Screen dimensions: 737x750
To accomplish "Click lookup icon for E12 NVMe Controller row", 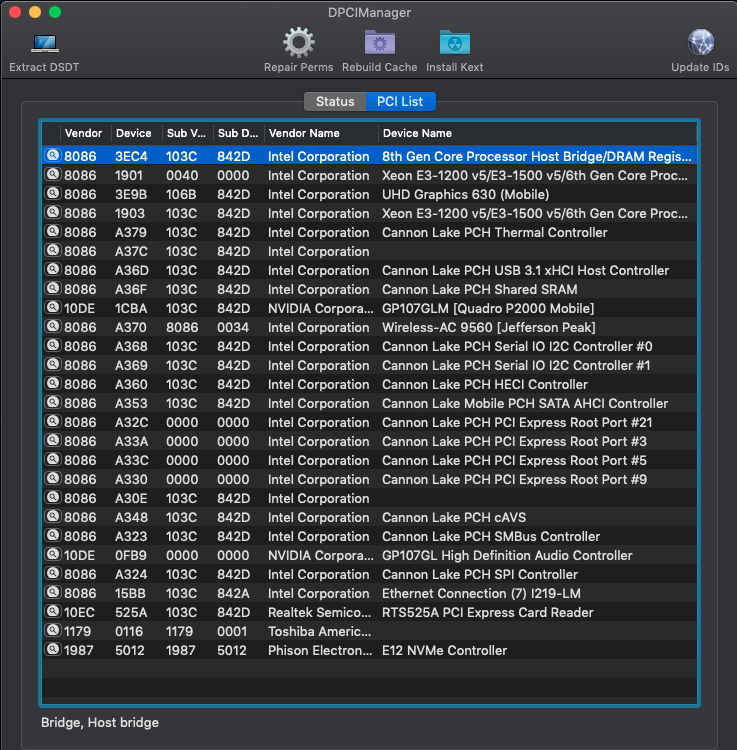I will [53, 650].
